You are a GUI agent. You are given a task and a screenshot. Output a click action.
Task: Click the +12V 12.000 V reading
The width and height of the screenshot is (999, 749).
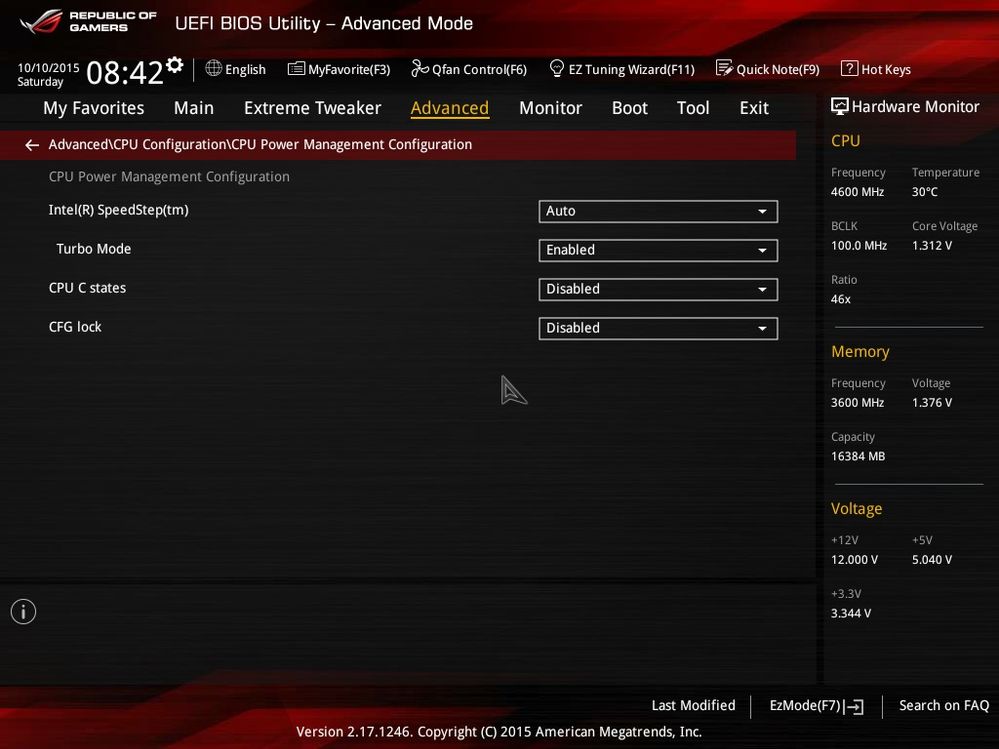(x=854, y=560)
